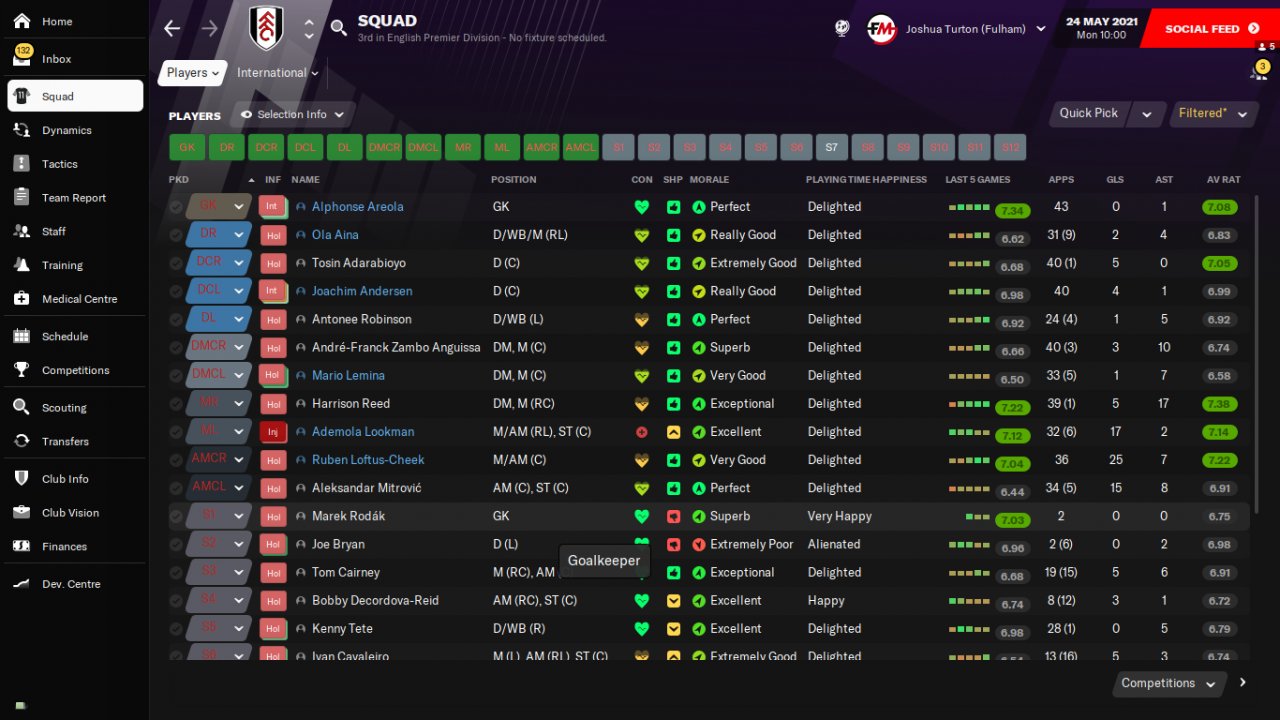Click the Scouting magnifier icon
Image resolution: width=1280 pixels, height=720 pixels.
pos(22,407)
